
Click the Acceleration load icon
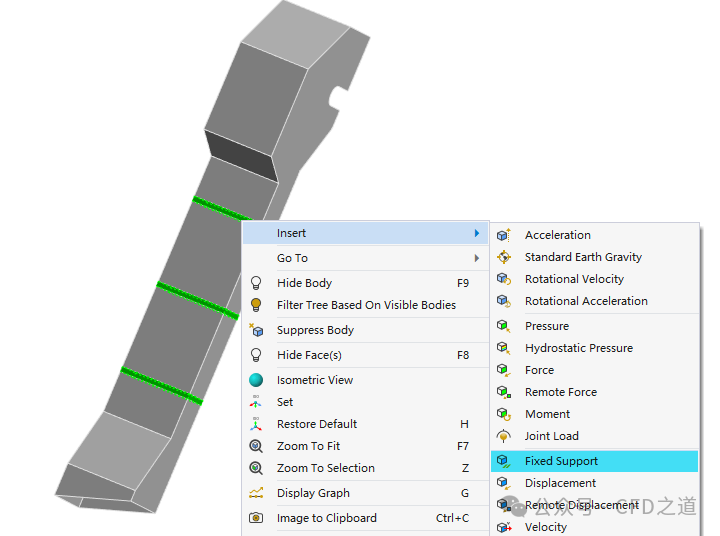(x=504, y=235)
